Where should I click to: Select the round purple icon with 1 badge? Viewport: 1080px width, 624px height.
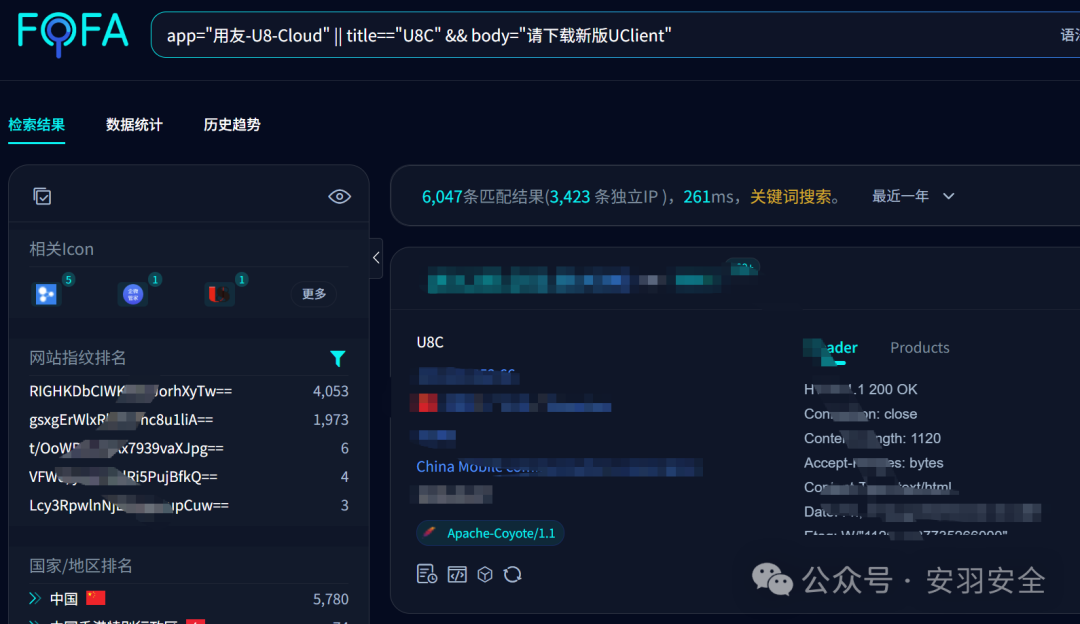(133, 294)
